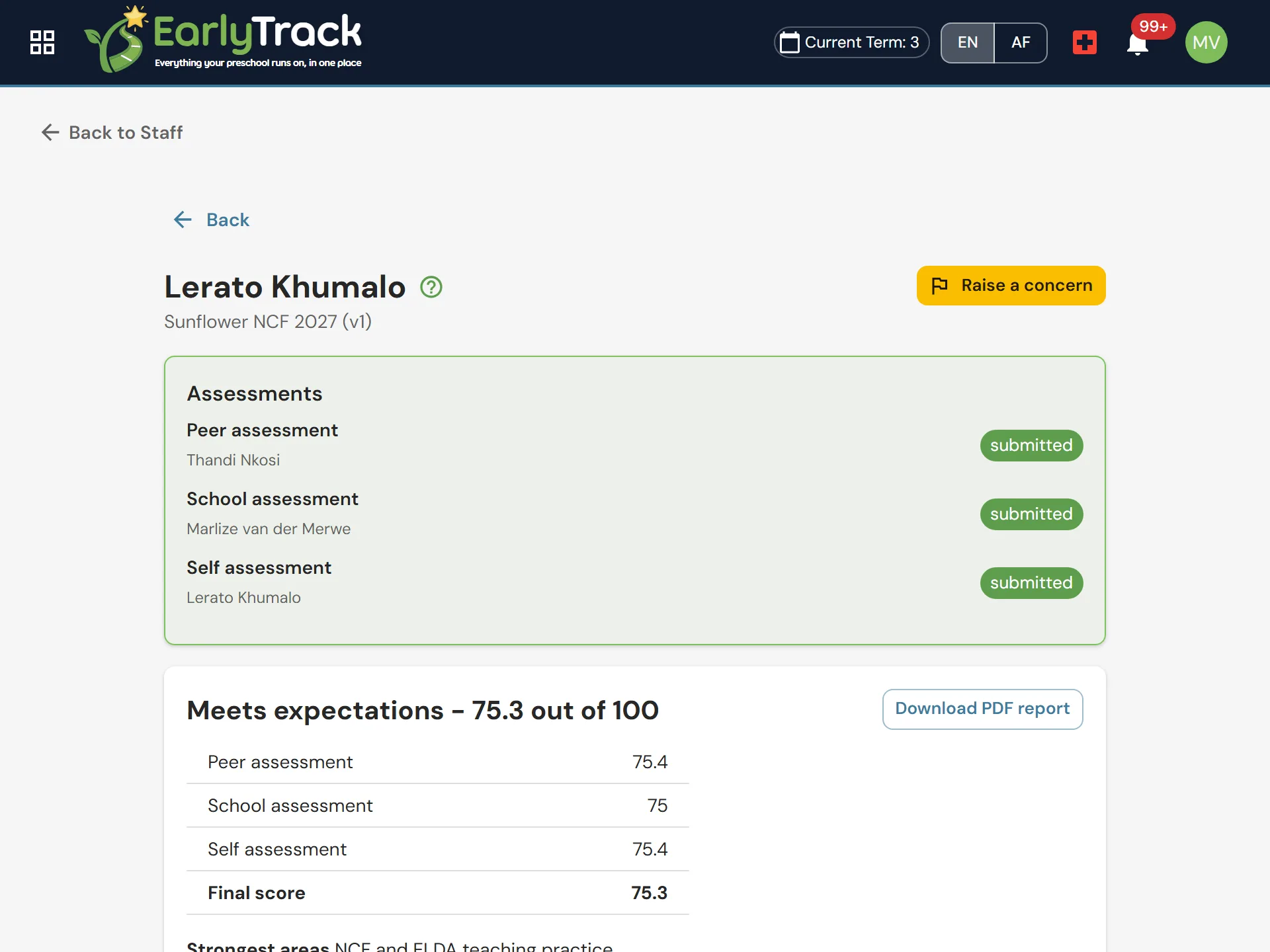
Task: Go Back to Staff
Action: click(x=112, y=132)
